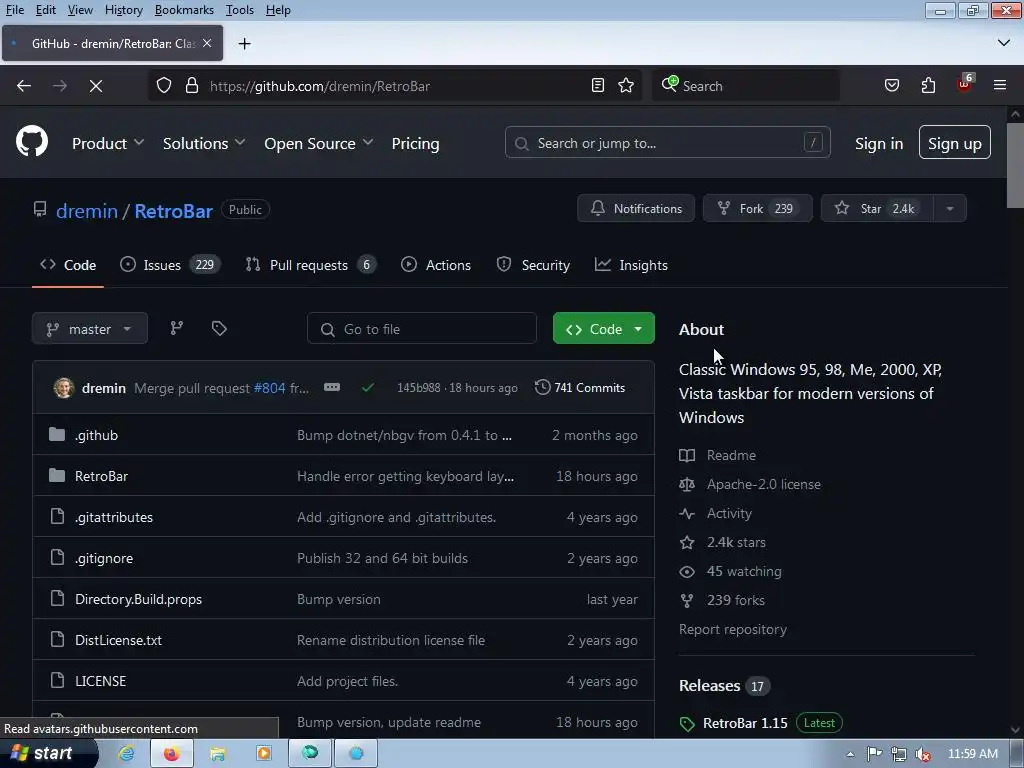Click the Notifications bell button
This screenshot has height=768, width=1024.
click(x=636, y=208)
